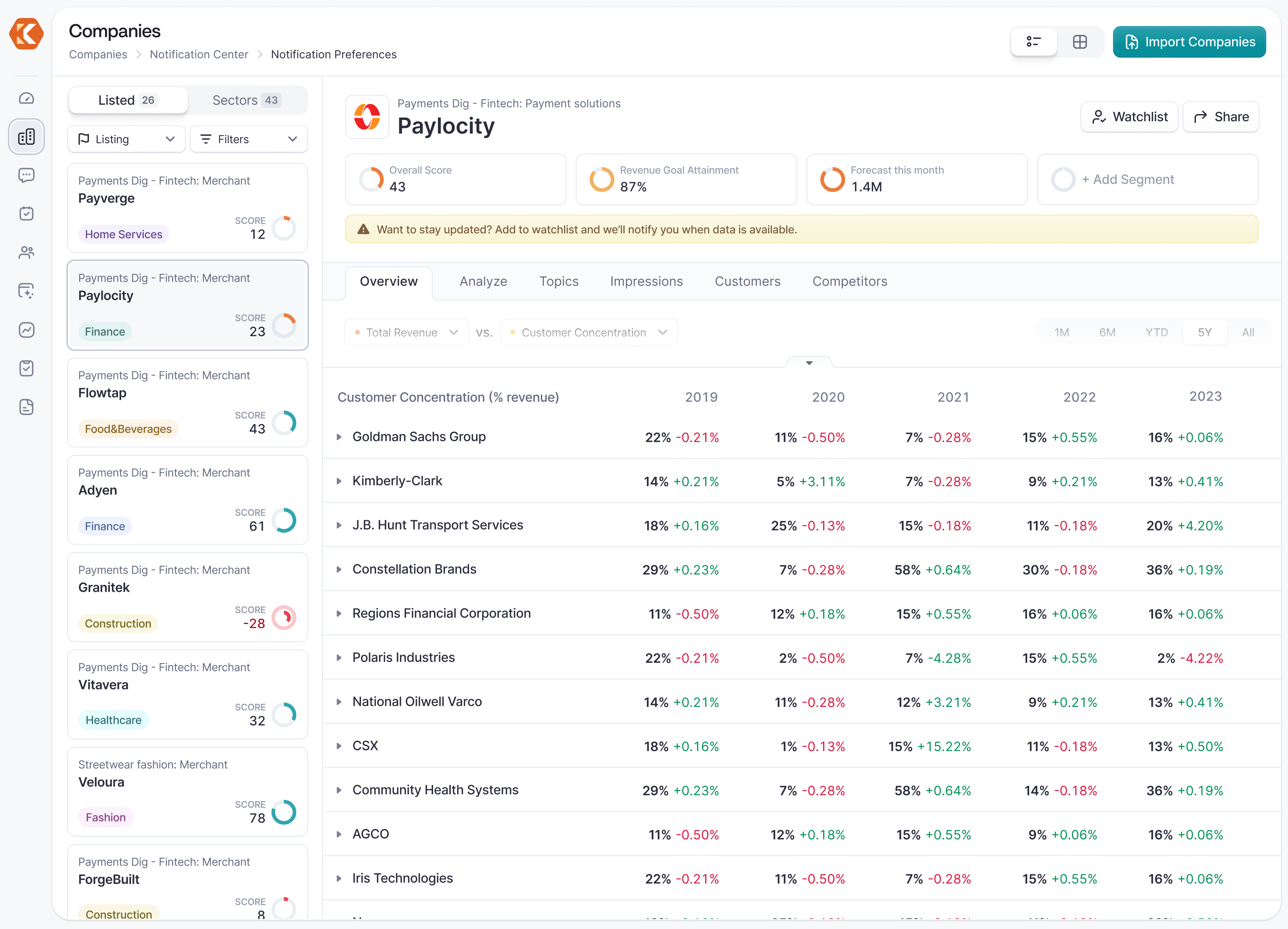Open the dashboard gauge sidebar icon

(x=26, y=98)
